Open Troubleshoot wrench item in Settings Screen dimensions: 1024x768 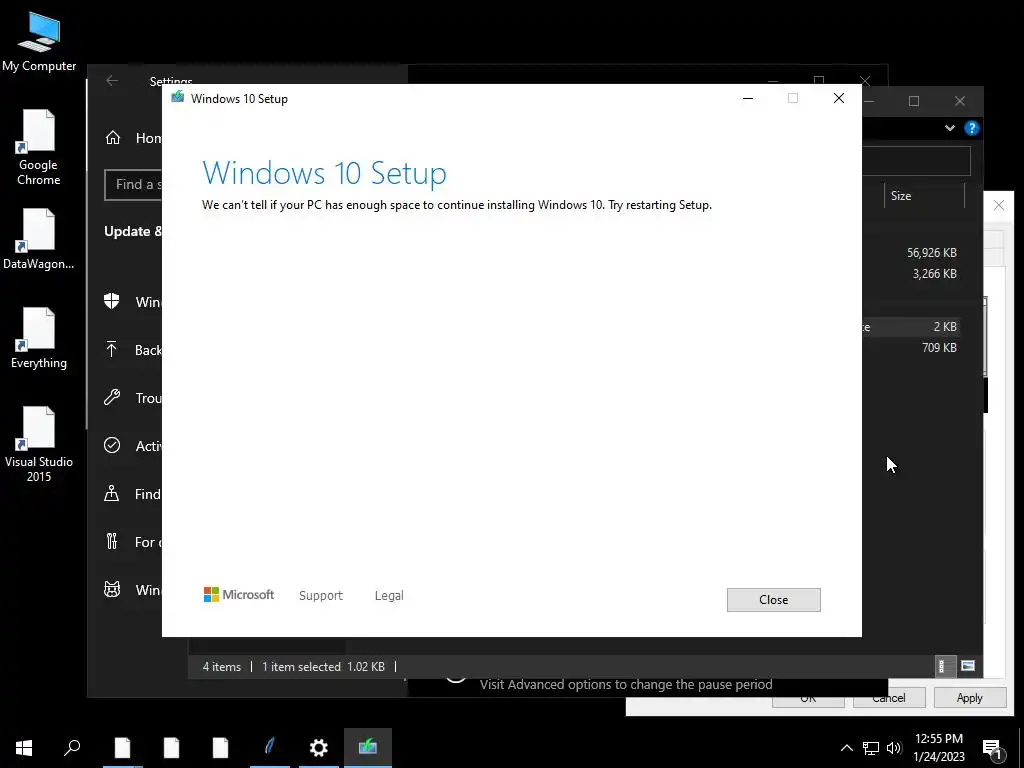coord(134,398)
